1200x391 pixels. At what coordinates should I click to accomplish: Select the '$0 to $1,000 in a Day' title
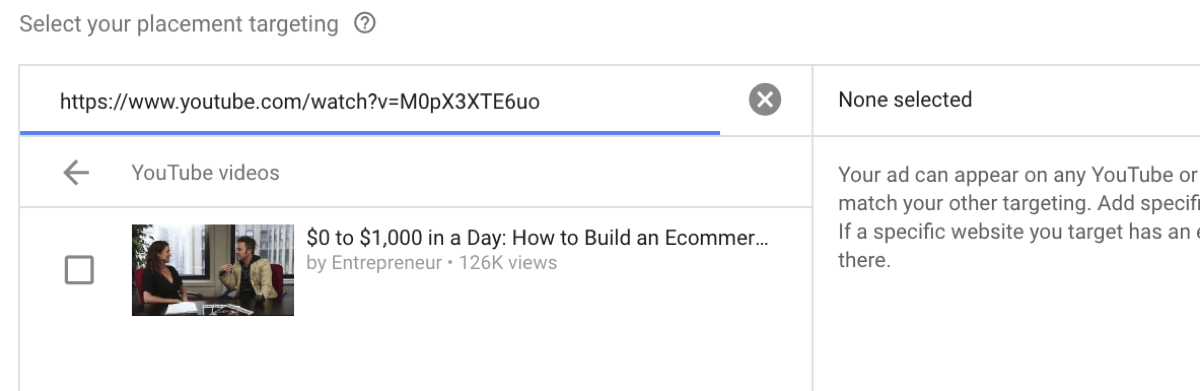coord(537,238)
